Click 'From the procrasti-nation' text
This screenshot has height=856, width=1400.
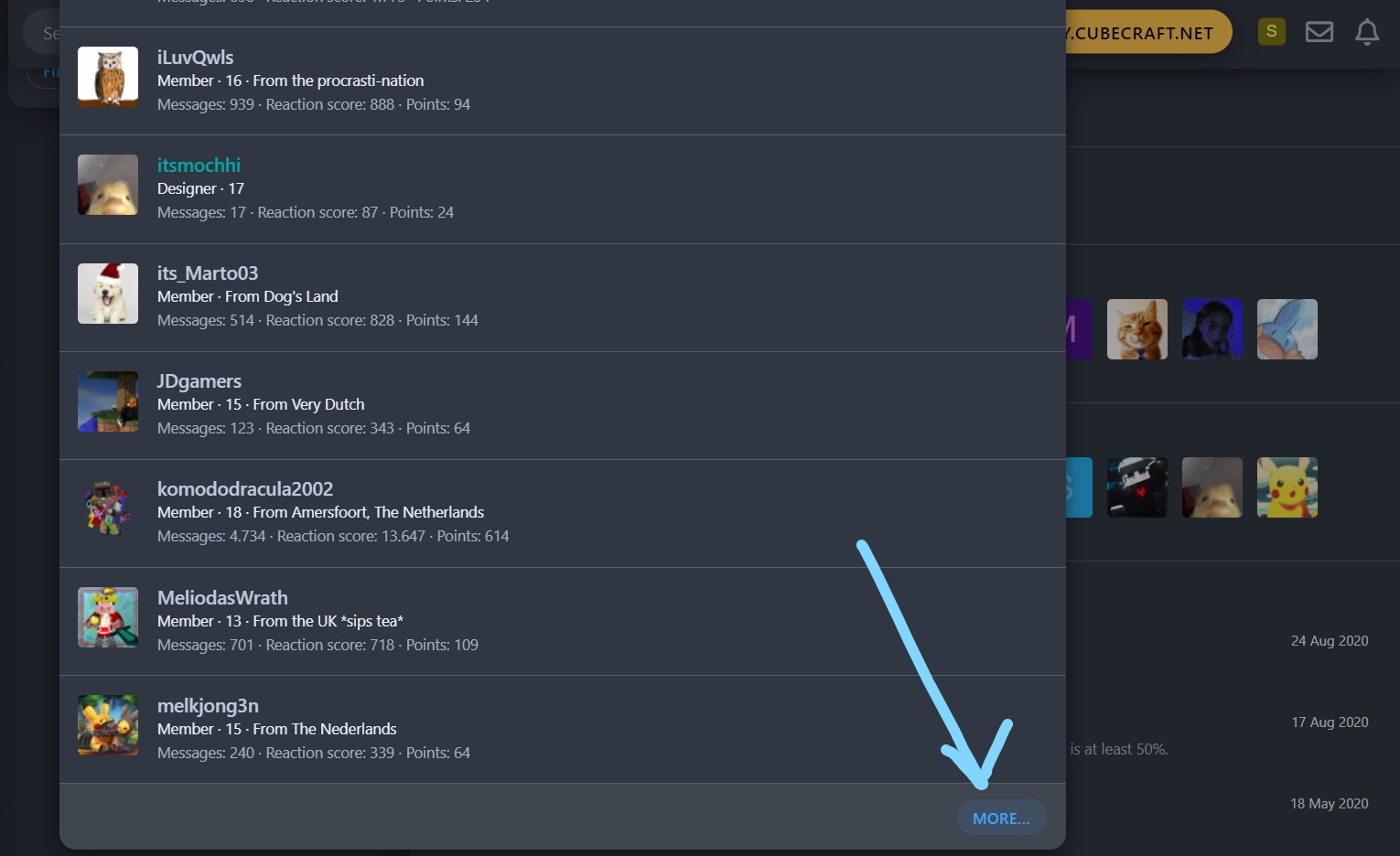point(339,80)
